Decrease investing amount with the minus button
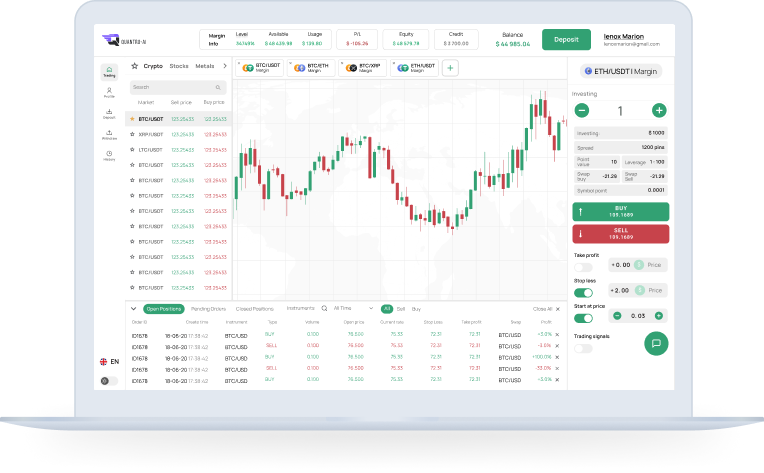This screenshot has width=764, height=473. click(x=582, y=110)
